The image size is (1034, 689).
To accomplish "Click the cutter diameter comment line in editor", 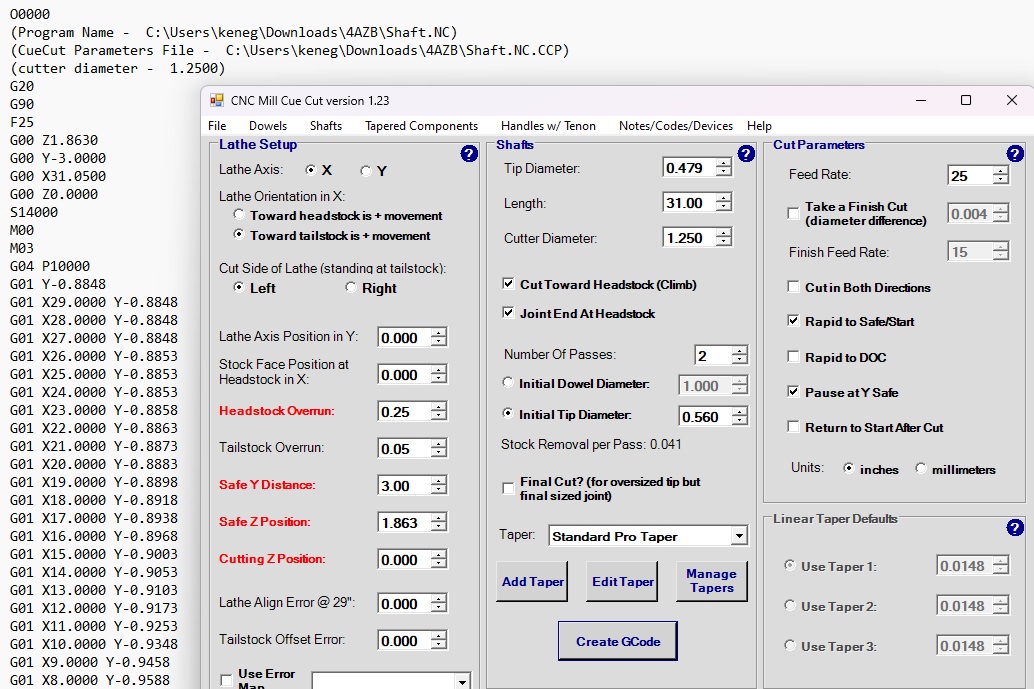I will tap(117, 68).
